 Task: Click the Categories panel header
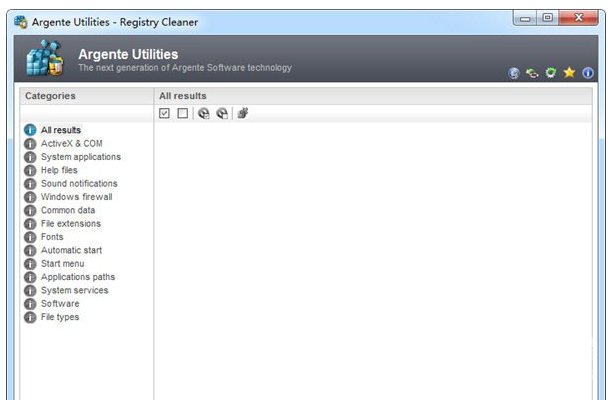coord(86,96)
